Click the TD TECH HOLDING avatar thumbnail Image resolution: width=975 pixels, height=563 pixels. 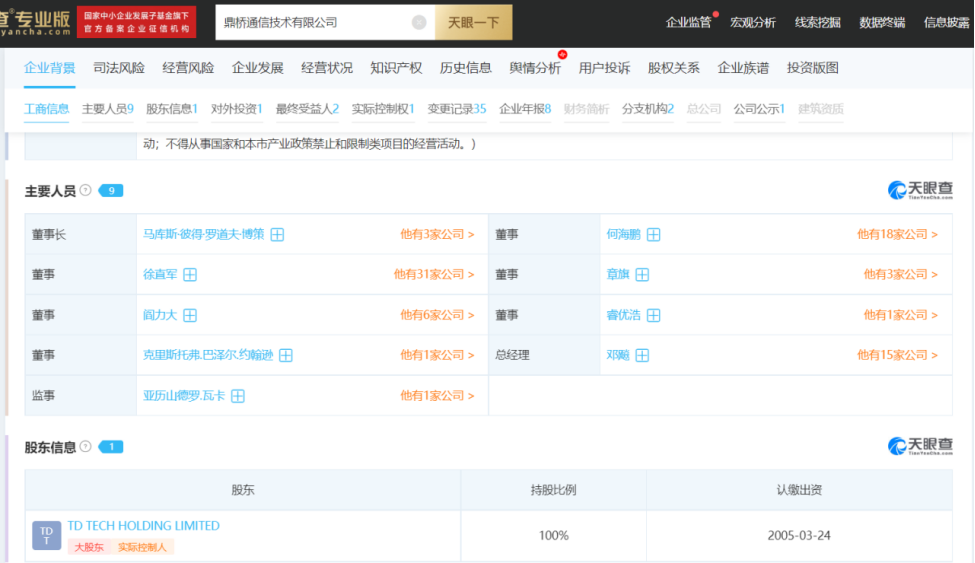(47, 535)
